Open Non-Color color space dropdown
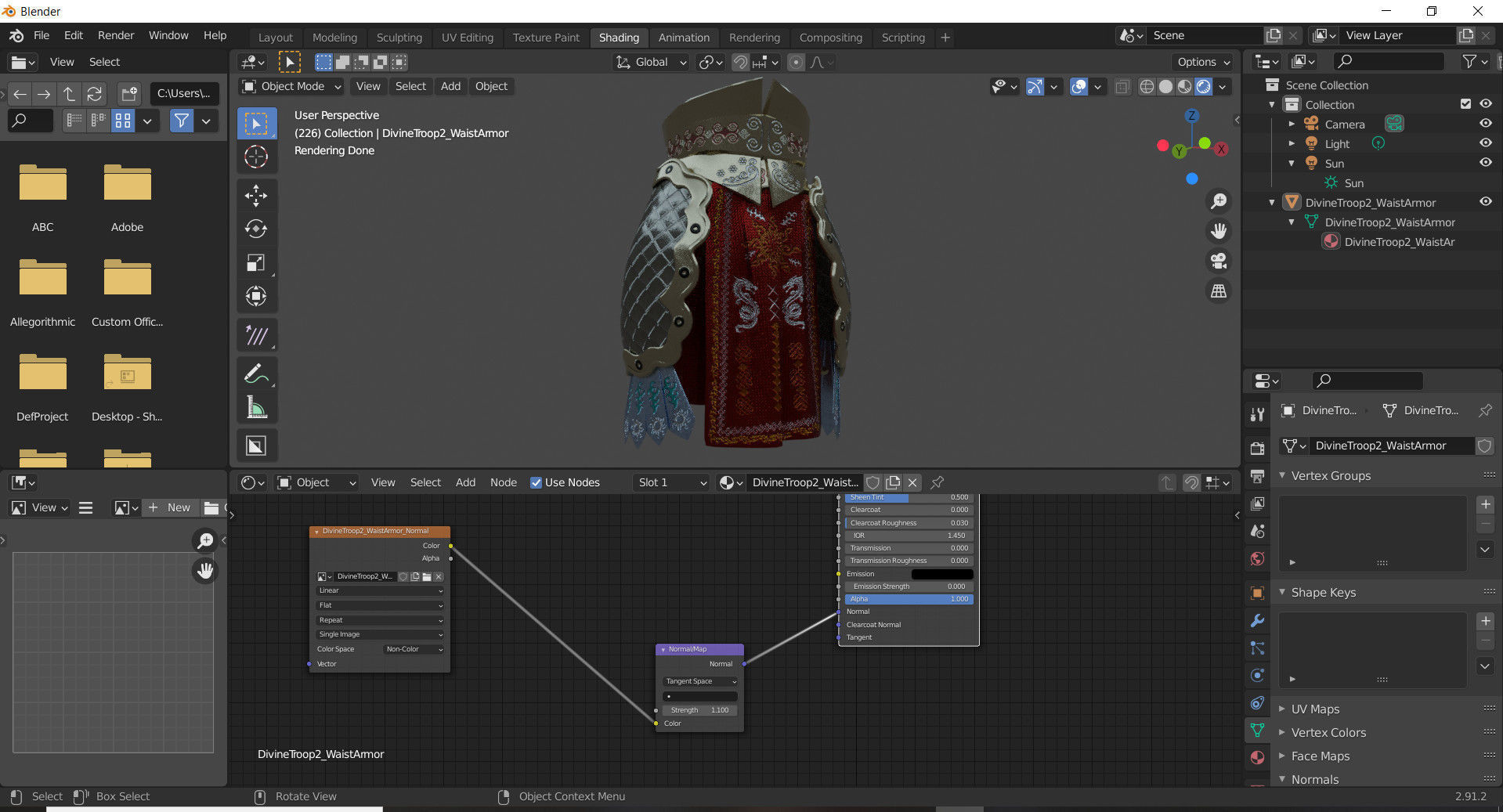The height and width of the screenshot is (812, 1503). tap(414, 649)
